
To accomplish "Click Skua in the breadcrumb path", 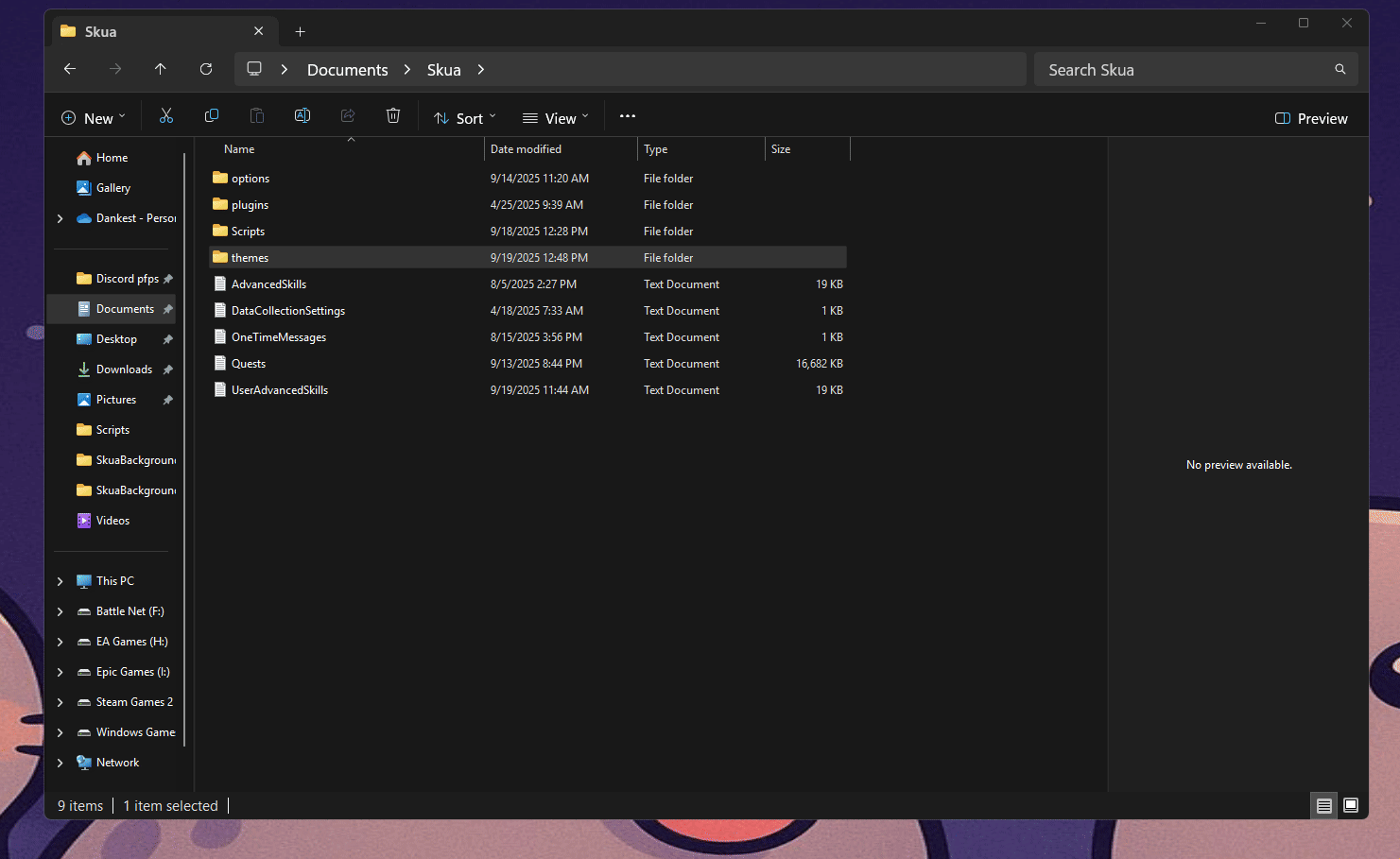I will pyautogui.click(x=443, y=70).
